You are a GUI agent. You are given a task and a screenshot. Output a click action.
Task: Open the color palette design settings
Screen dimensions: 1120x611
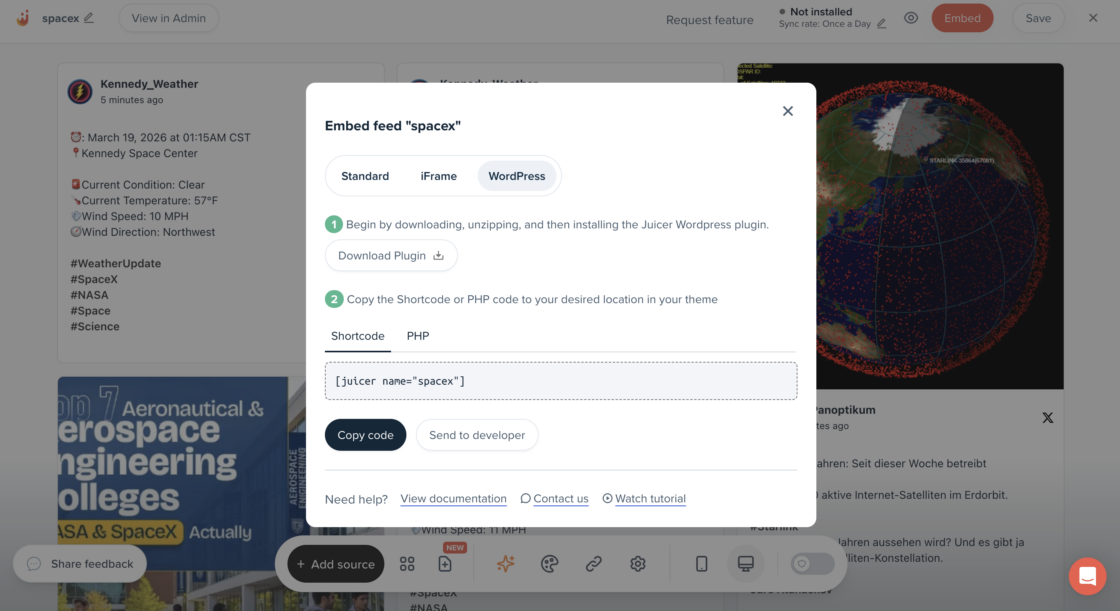coord(549,564)
